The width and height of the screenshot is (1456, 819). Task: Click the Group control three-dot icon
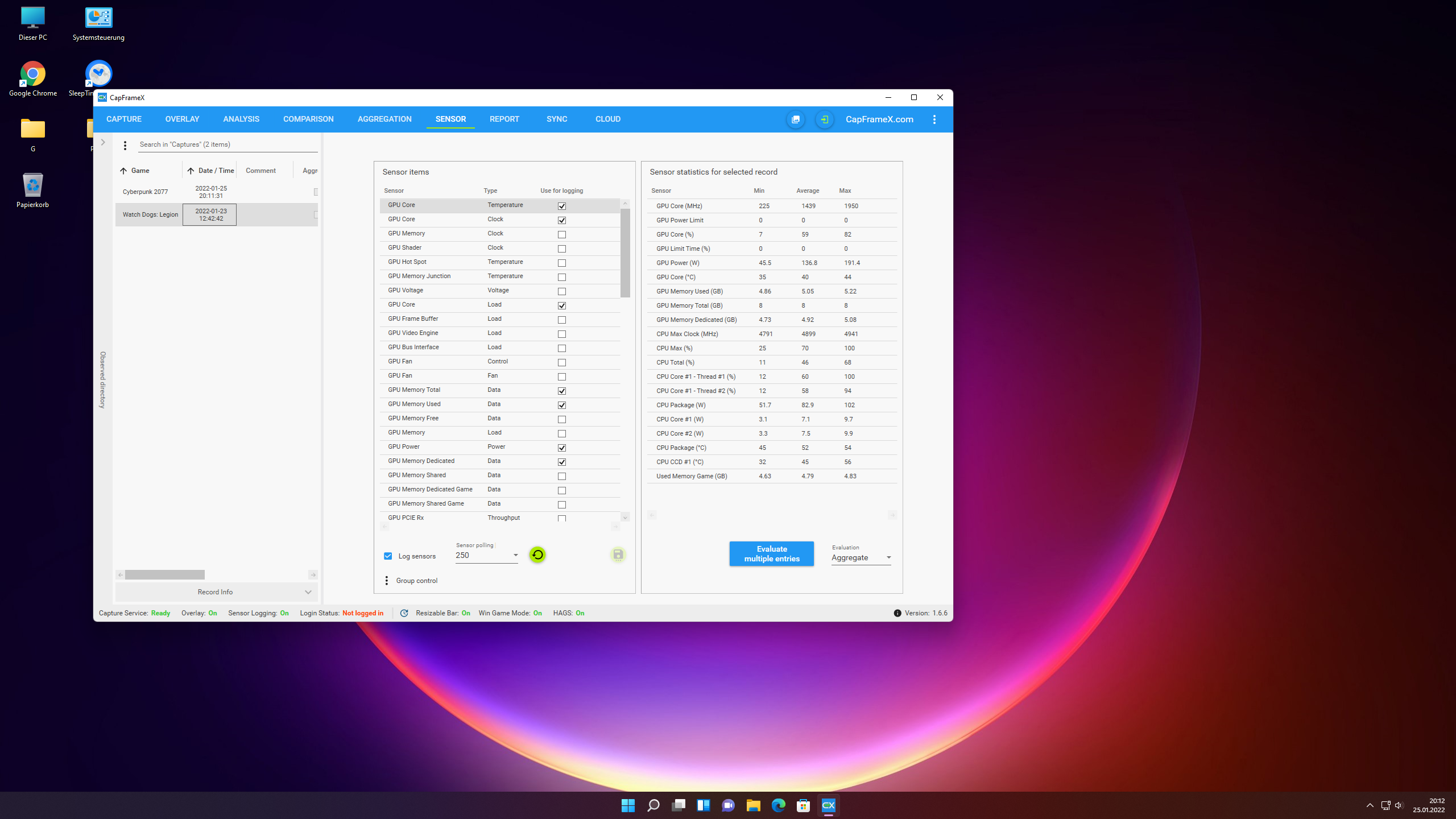pyautogui.click(x=386, y=581)
